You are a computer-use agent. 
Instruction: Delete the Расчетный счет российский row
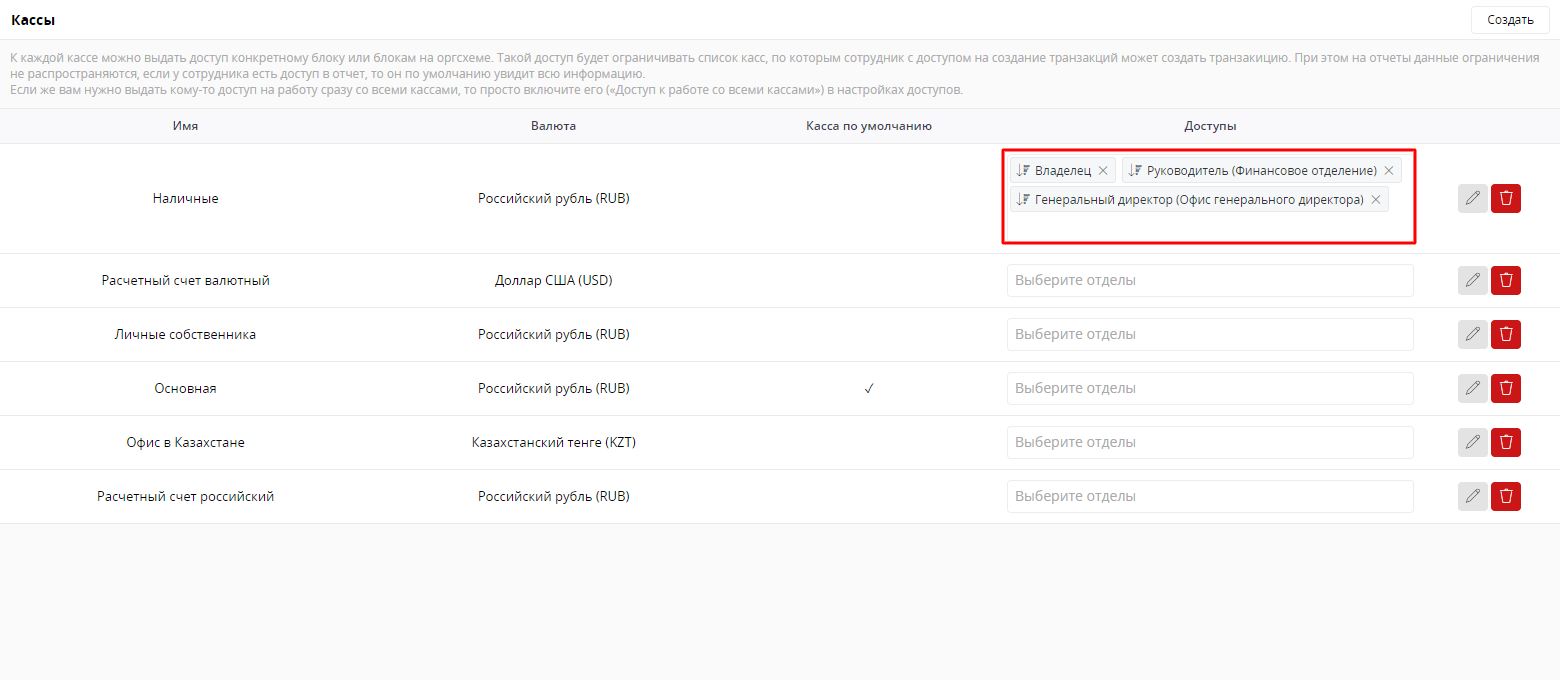1505,497
